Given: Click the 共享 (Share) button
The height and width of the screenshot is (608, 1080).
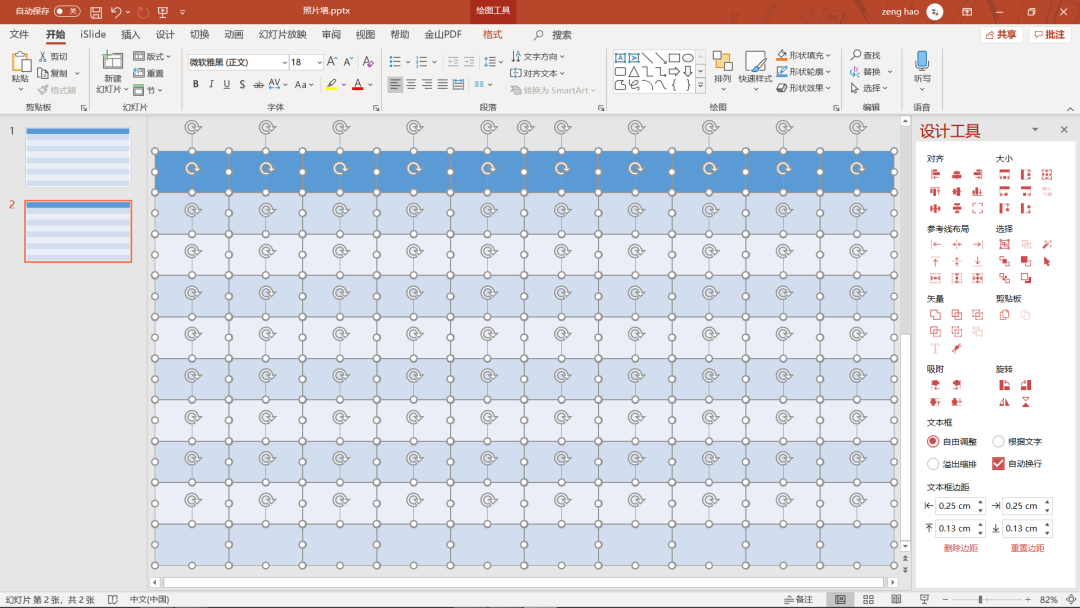Looking at the screenshot, I should 1001,34.
